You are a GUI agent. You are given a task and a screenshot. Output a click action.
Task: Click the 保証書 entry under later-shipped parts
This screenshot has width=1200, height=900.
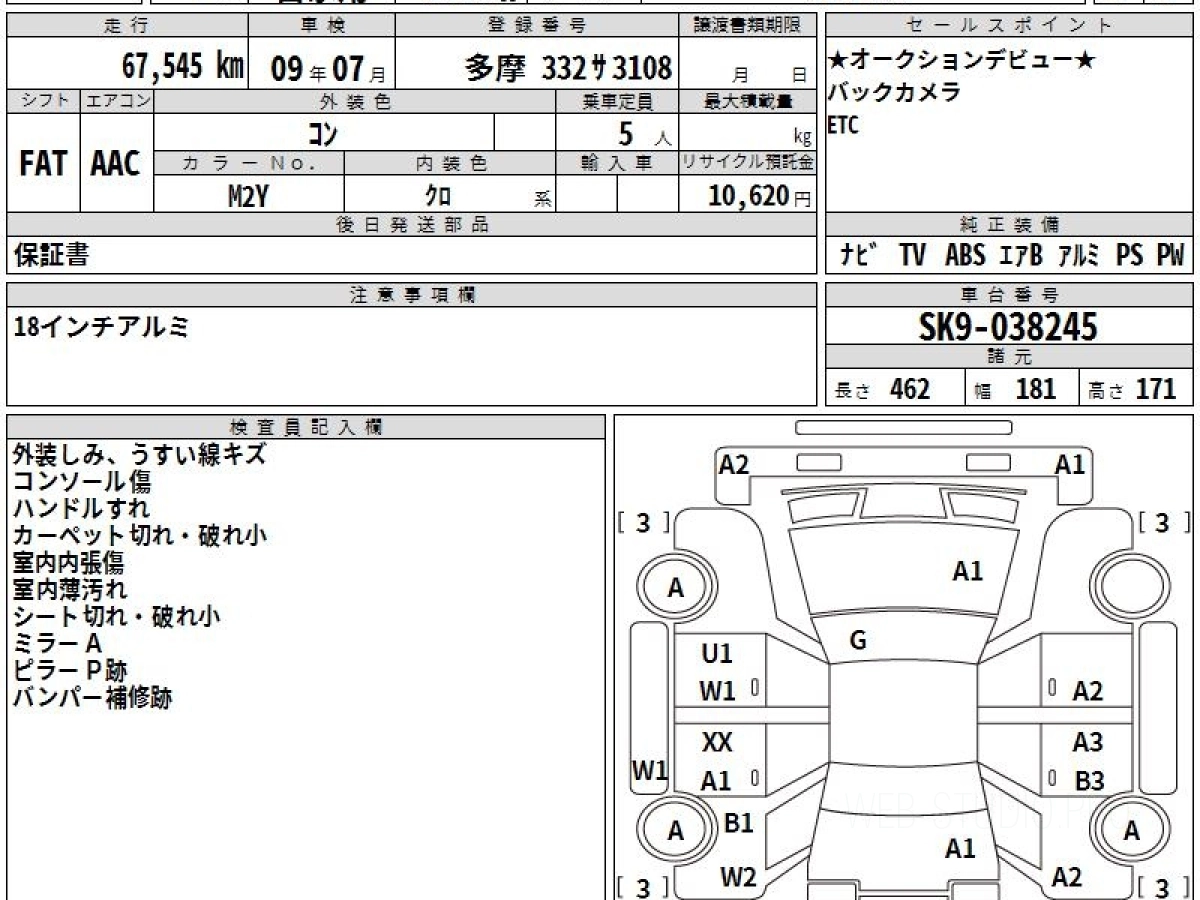click(52, 256)
